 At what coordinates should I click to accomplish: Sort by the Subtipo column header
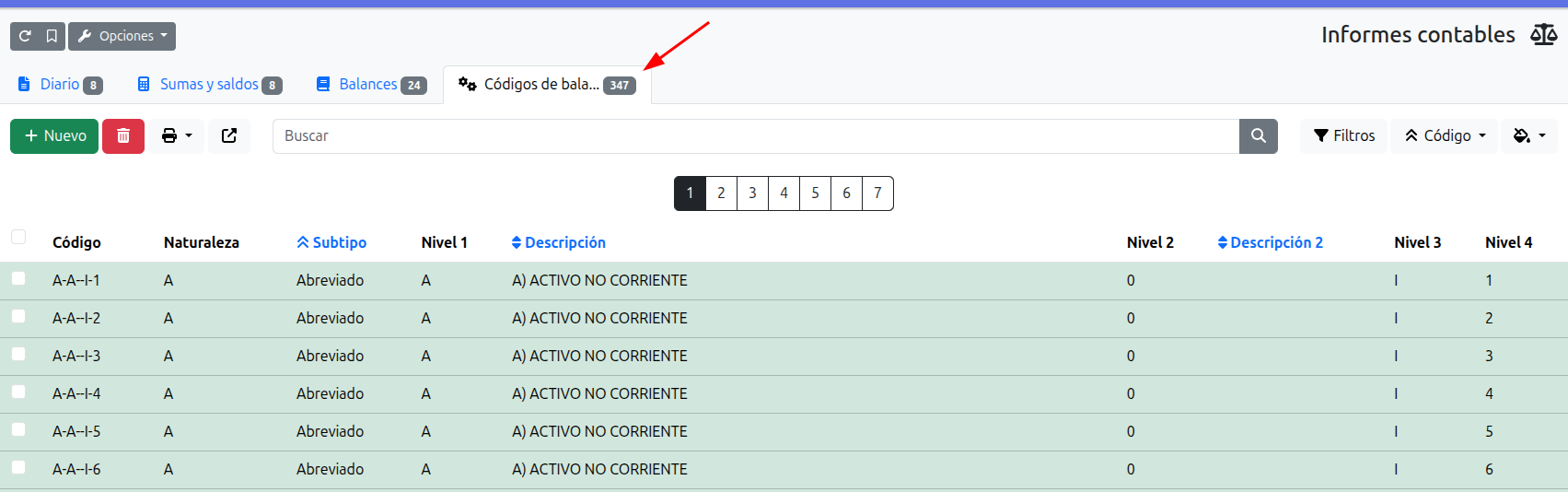click(331, 242)
